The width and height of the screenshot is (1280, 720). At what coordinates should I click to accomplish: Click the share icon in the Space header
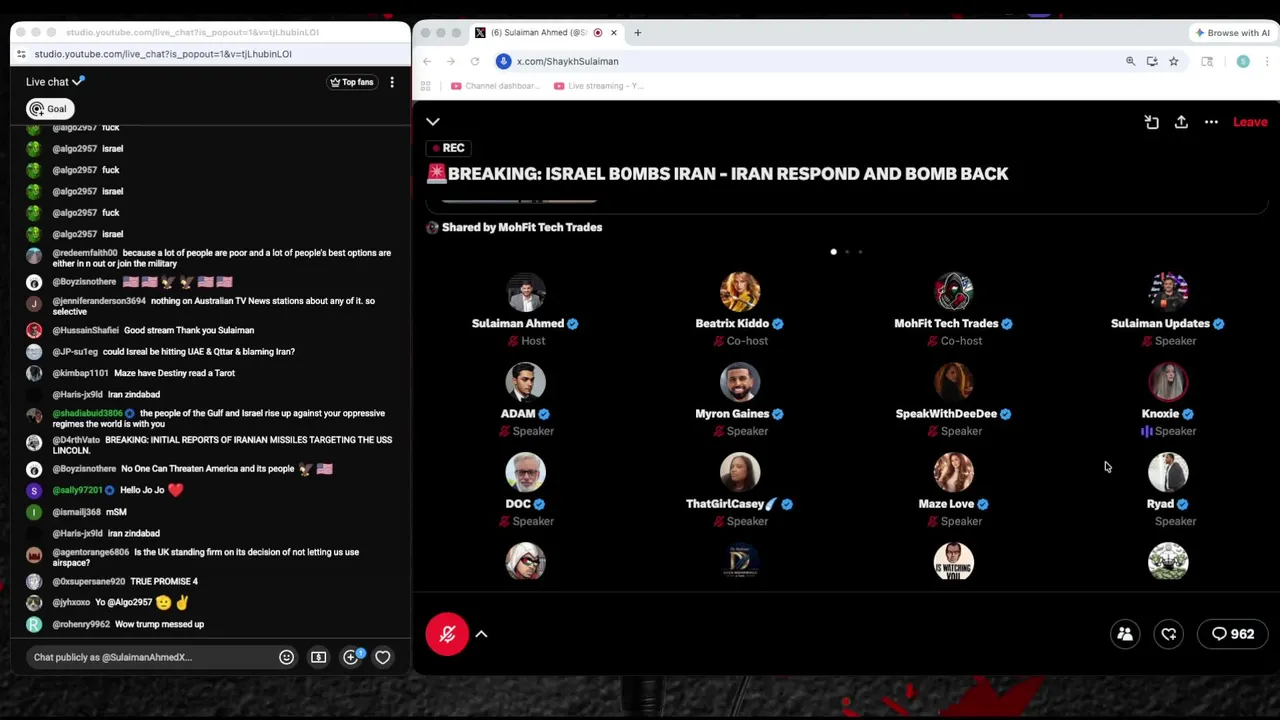click(1181, 122)
